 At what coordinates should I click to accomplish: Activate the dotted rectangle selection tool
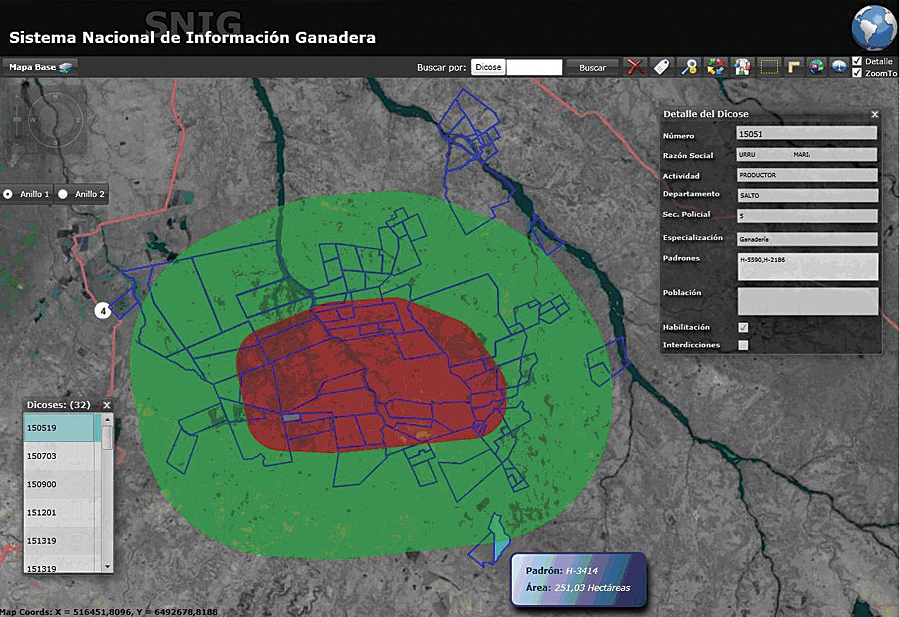(769, 67)
